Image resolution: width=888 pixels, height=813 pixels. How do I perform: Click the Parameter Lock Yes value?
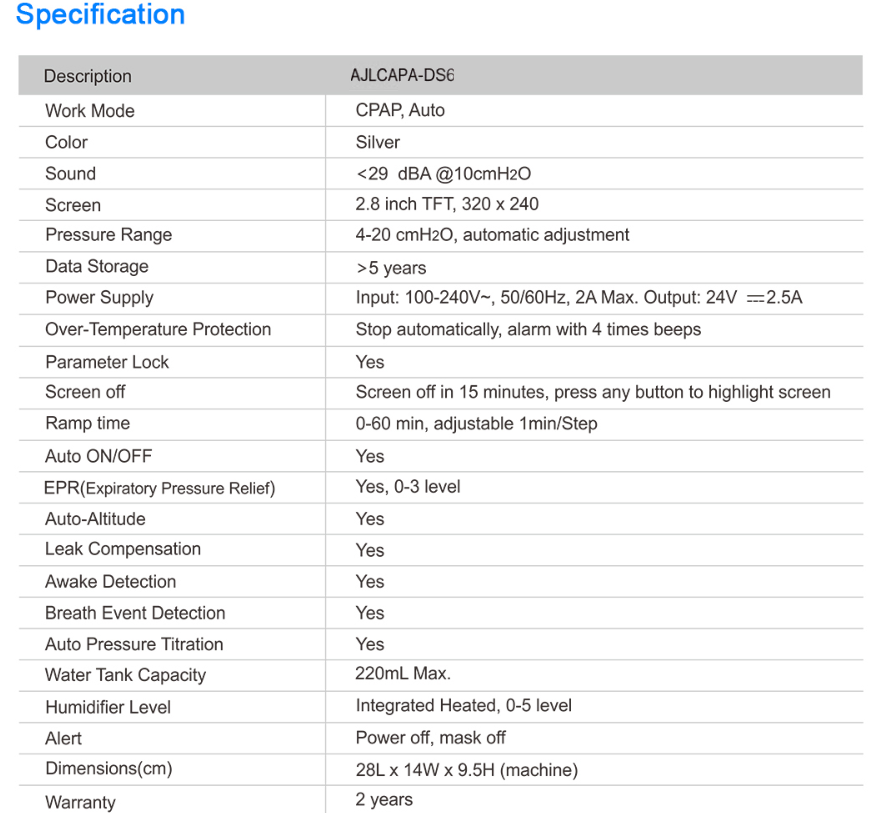coord(370,362)
